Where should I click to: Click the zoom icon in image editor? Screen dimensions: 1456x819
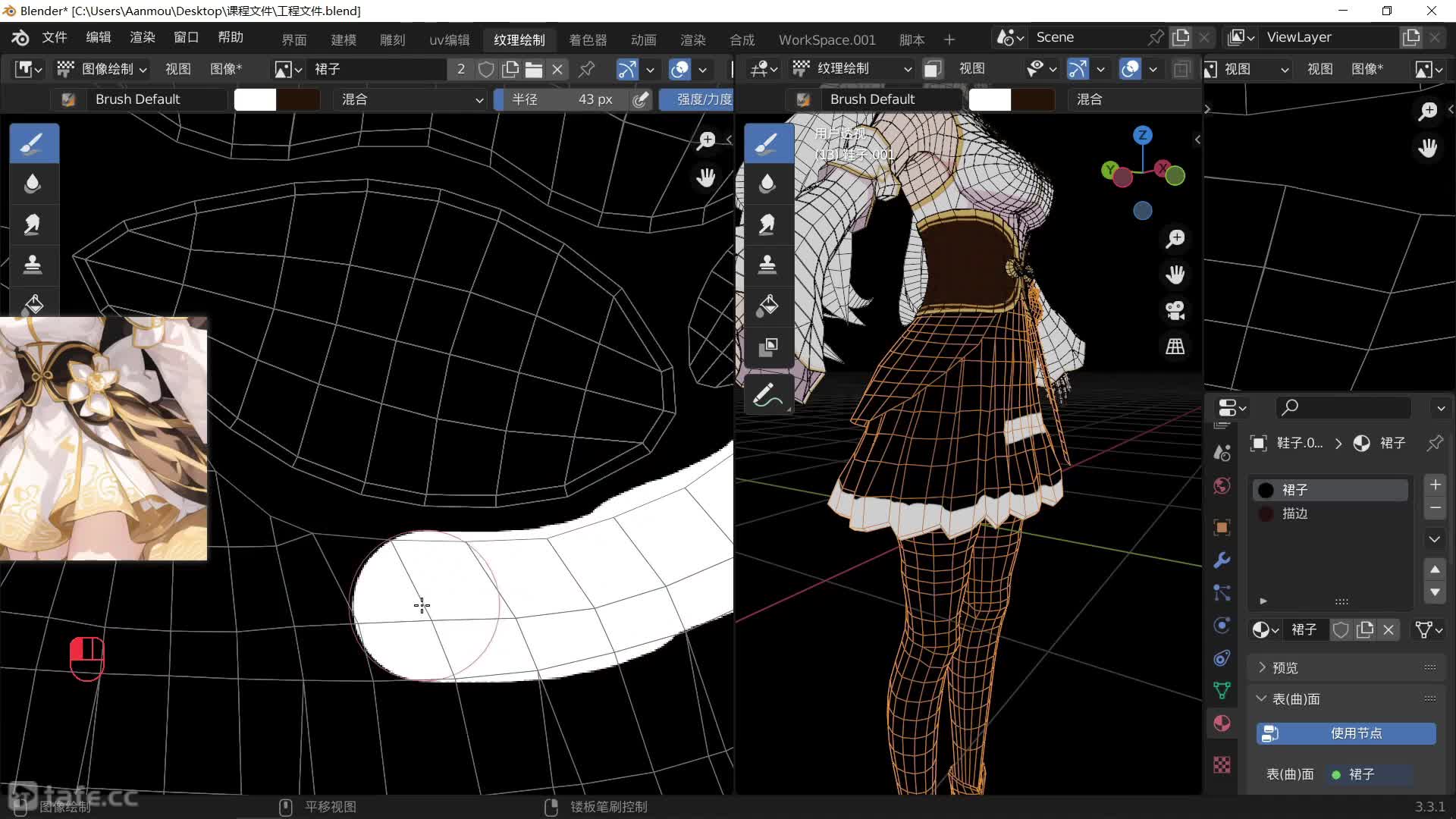[x=707, y=140]
